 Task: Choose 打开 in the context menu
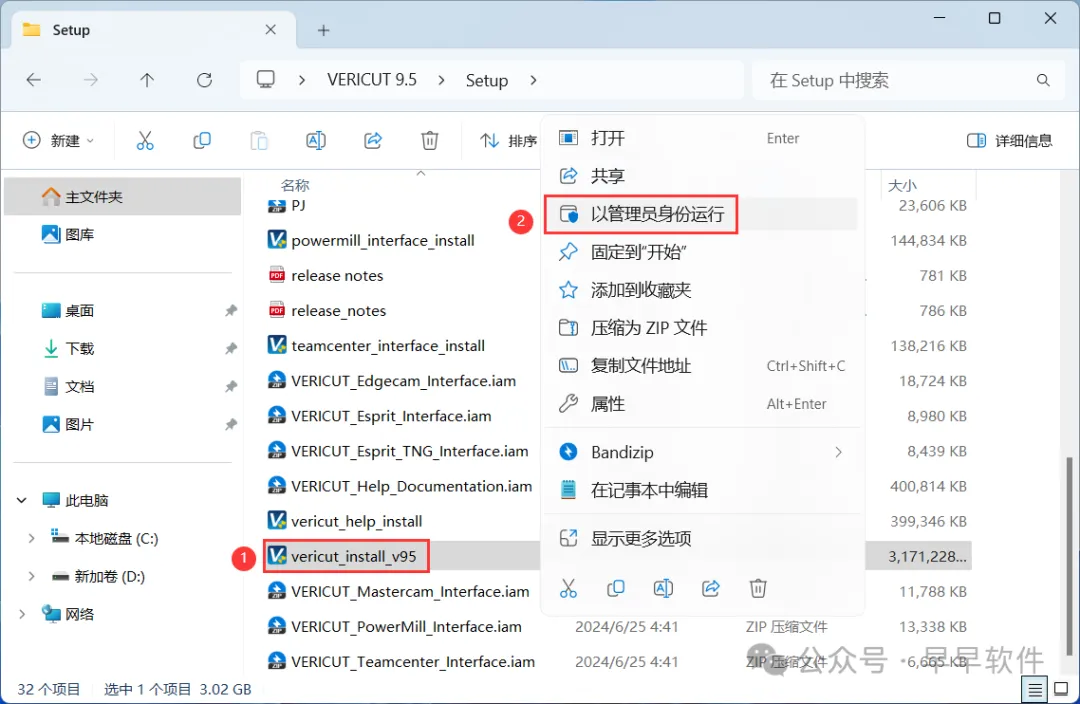click(702, 138)
